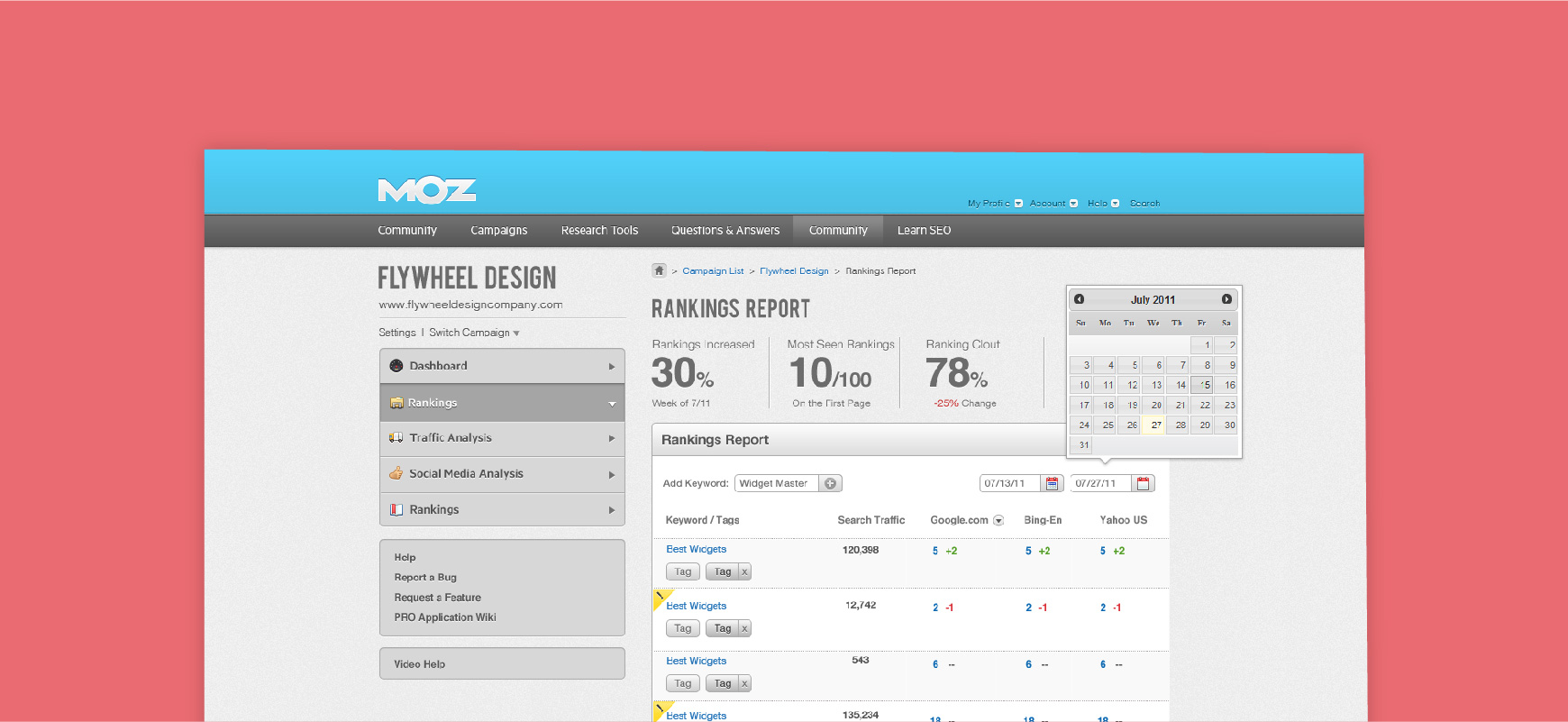Remove tag with x in 12,742 row

(x=744, y=628)
